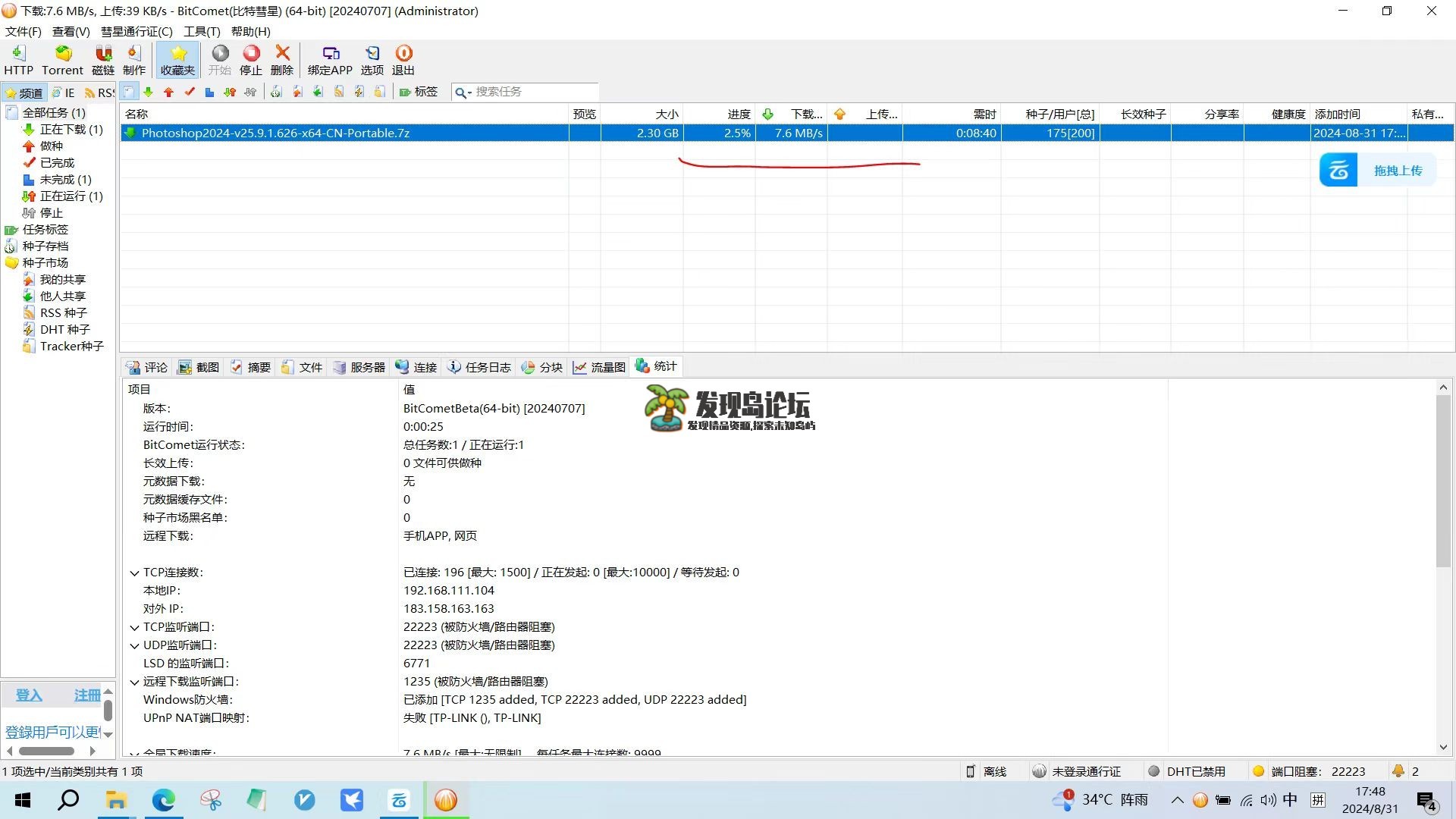The width and height of the screenshot is (1456, 819).
Task: Click the 登入 login link
Action: click(x=29, y=695)
